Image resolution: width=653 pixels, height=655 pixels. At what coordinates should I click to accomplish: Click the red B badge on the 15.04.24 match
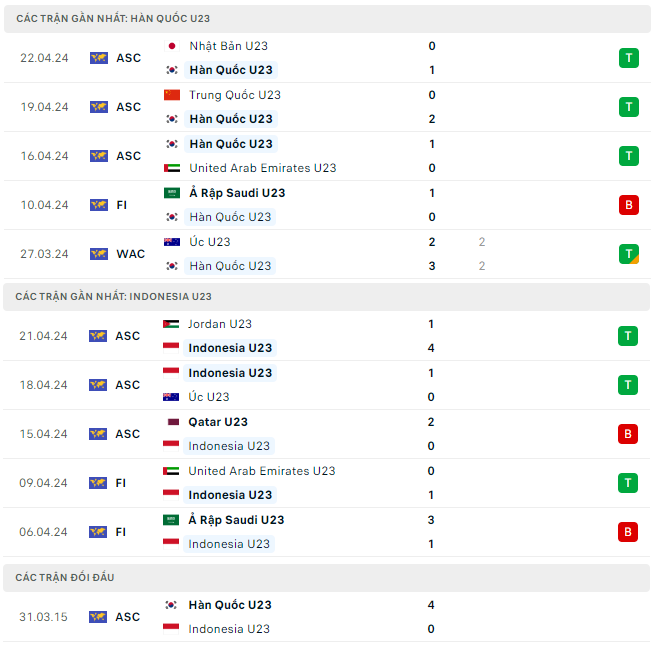click(628, 434)
